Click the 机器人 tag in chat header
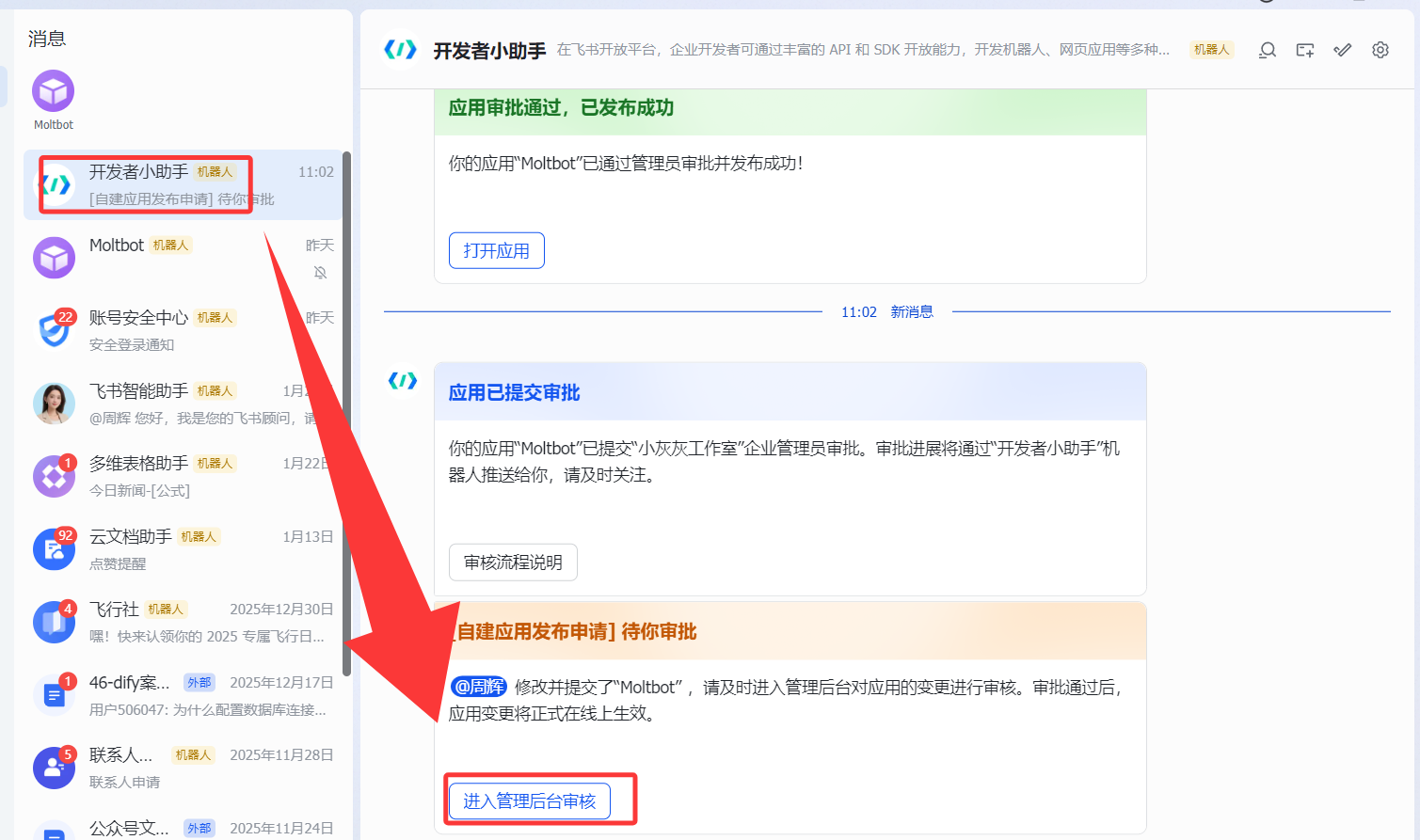Image resolution: width=1420 pixels, height=840 pixels. point(1212,50)
